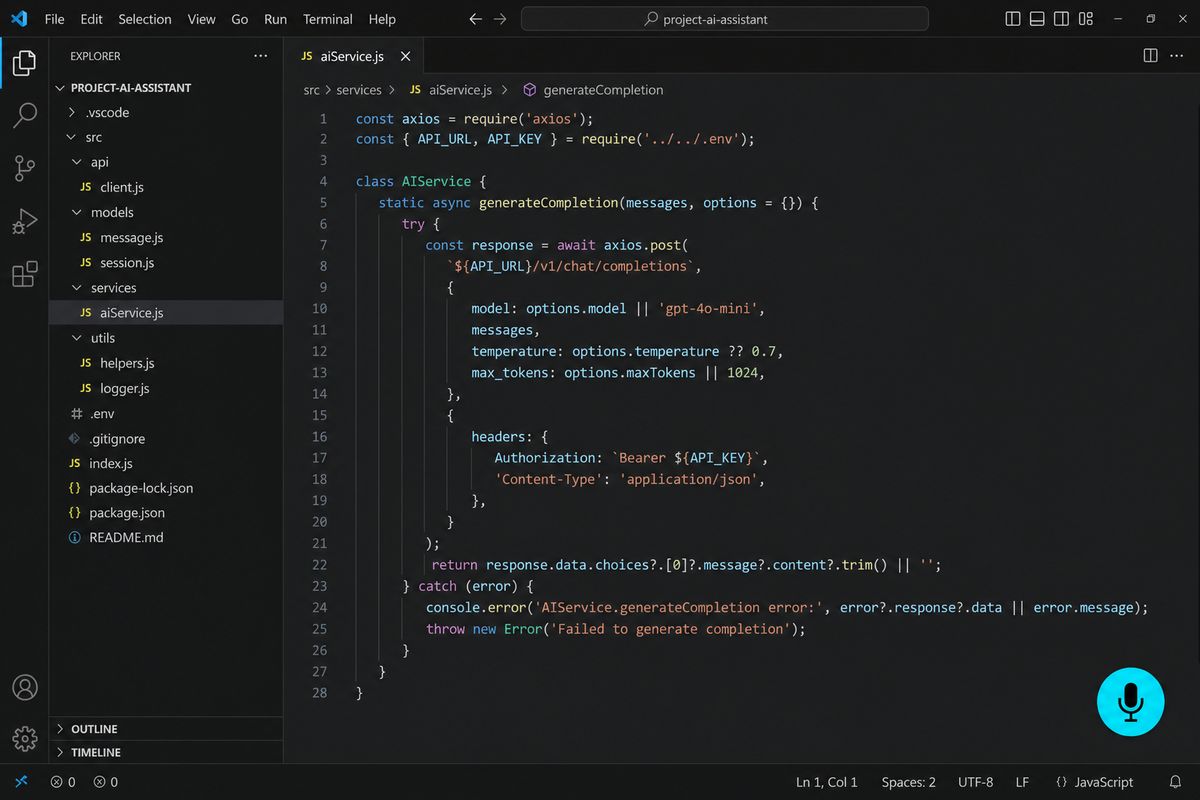Click the VS Code logo icon
Image resolution: width=1200 pixels, height=800 pixels.
(19, 18)
